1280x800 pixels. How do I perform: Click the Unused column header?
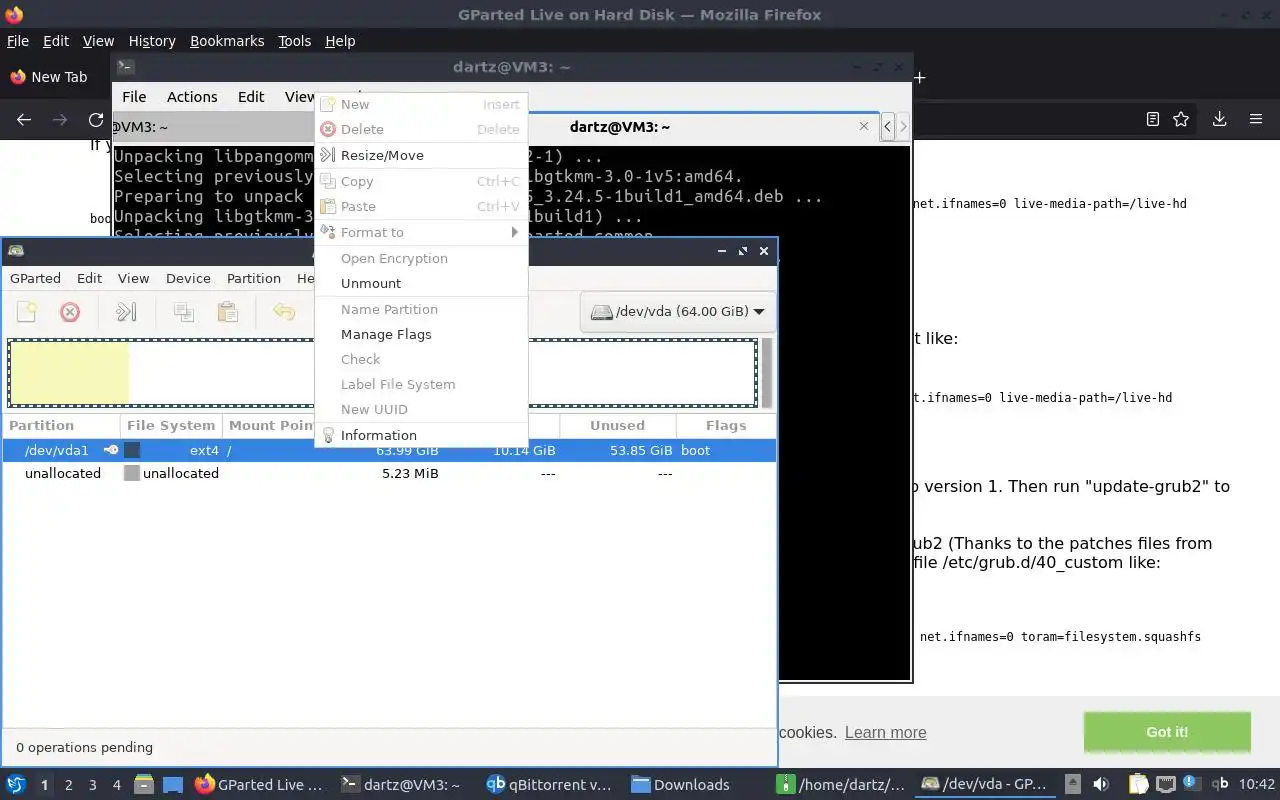coord(617,425)
